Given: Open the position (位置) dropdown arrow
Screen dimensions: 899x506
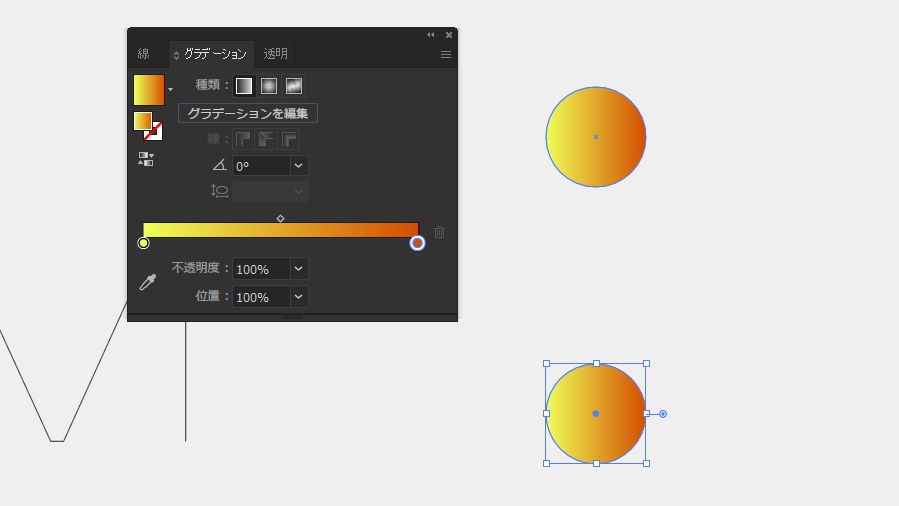Looking at the screenshot, I should (x=299, y=297).
